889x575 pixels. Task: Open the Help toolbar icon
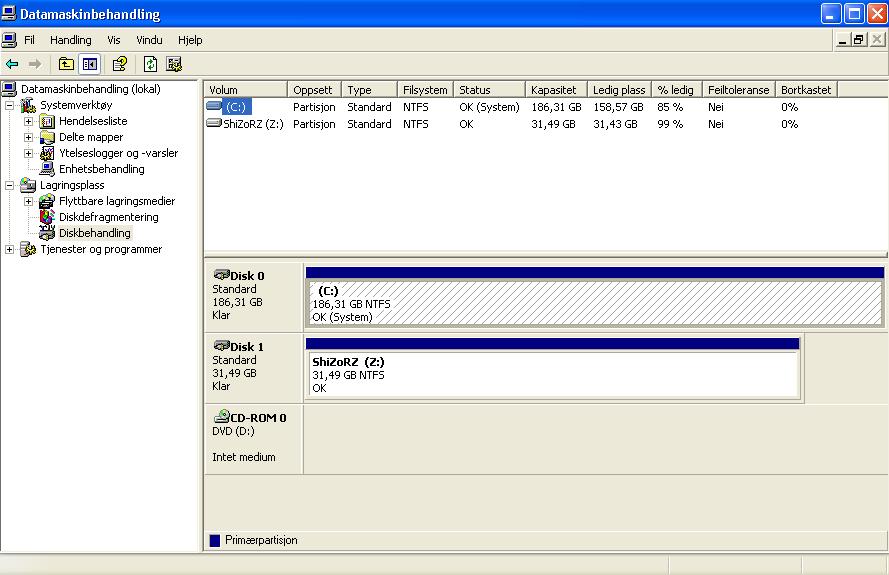point(120,64)
